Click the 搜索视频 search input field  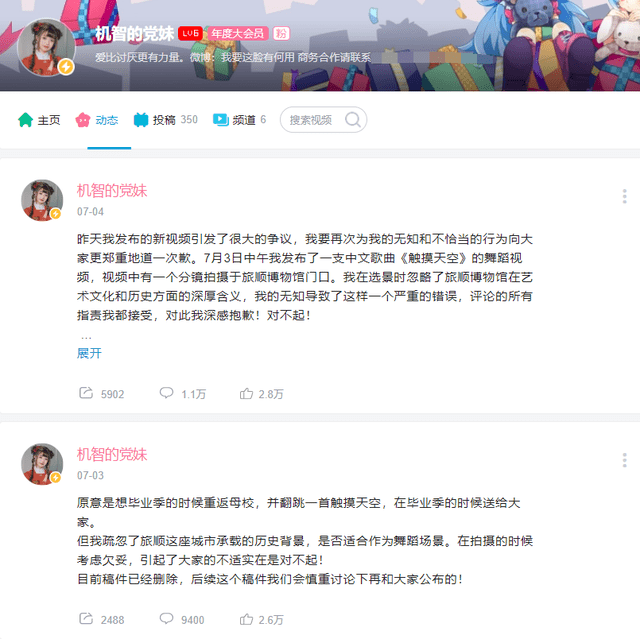point(311,120)
